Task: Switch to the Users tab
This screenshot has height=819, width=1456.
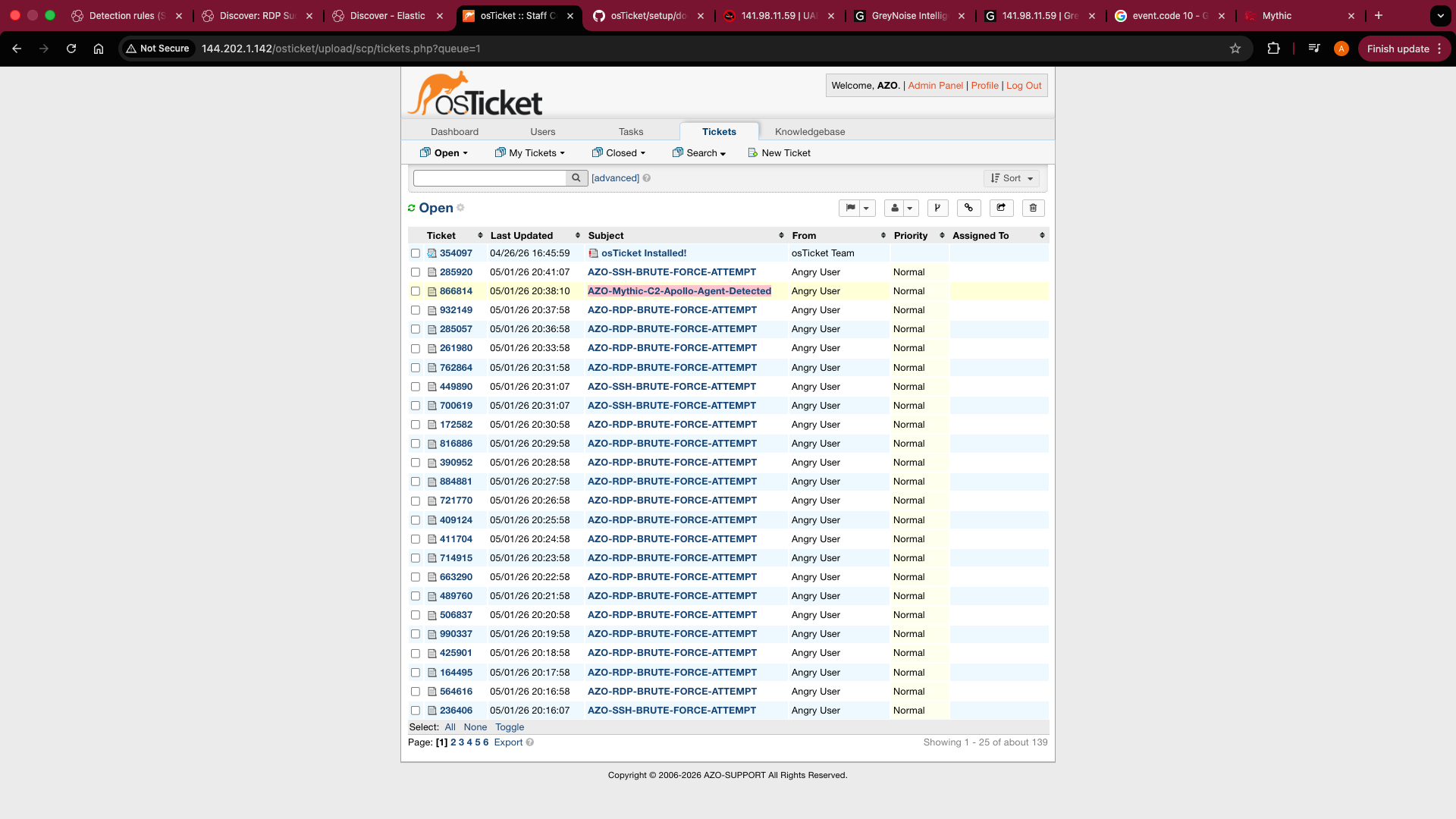Action: (543, 132)
